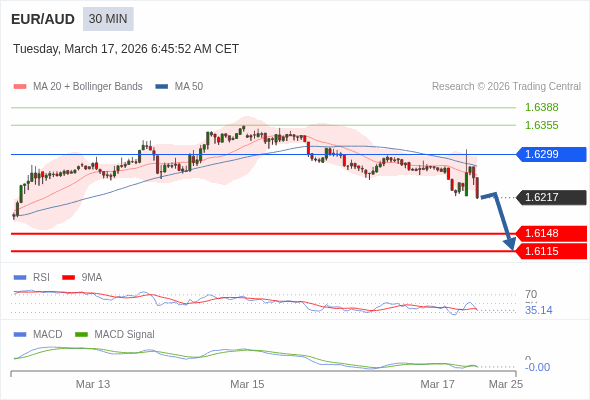Click the Mar 13 axis date label
The height and width of the screenshot is (400, 590).
coord(93,384)
